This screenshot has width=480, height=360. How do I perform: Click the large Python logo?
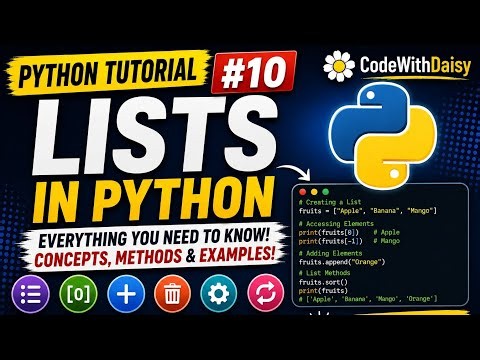point(382,136)
